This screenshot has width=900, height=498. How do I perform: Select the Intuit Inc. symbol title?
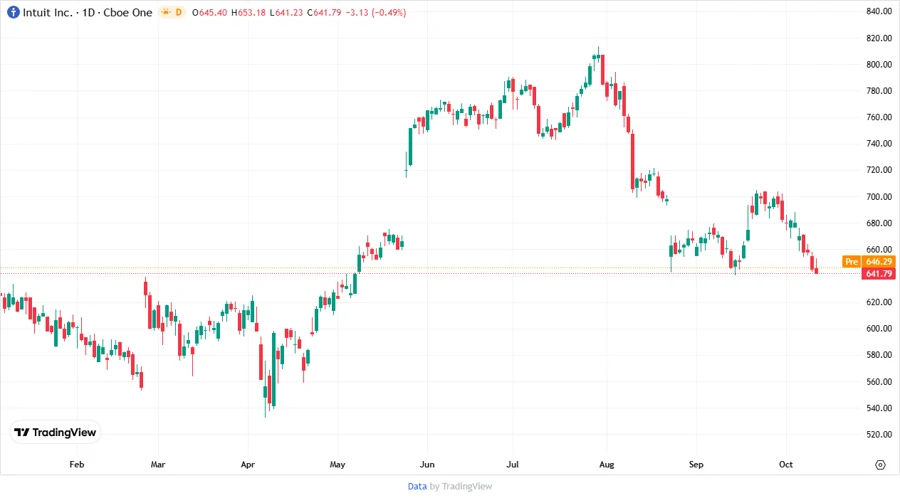[x=48, y=12]
